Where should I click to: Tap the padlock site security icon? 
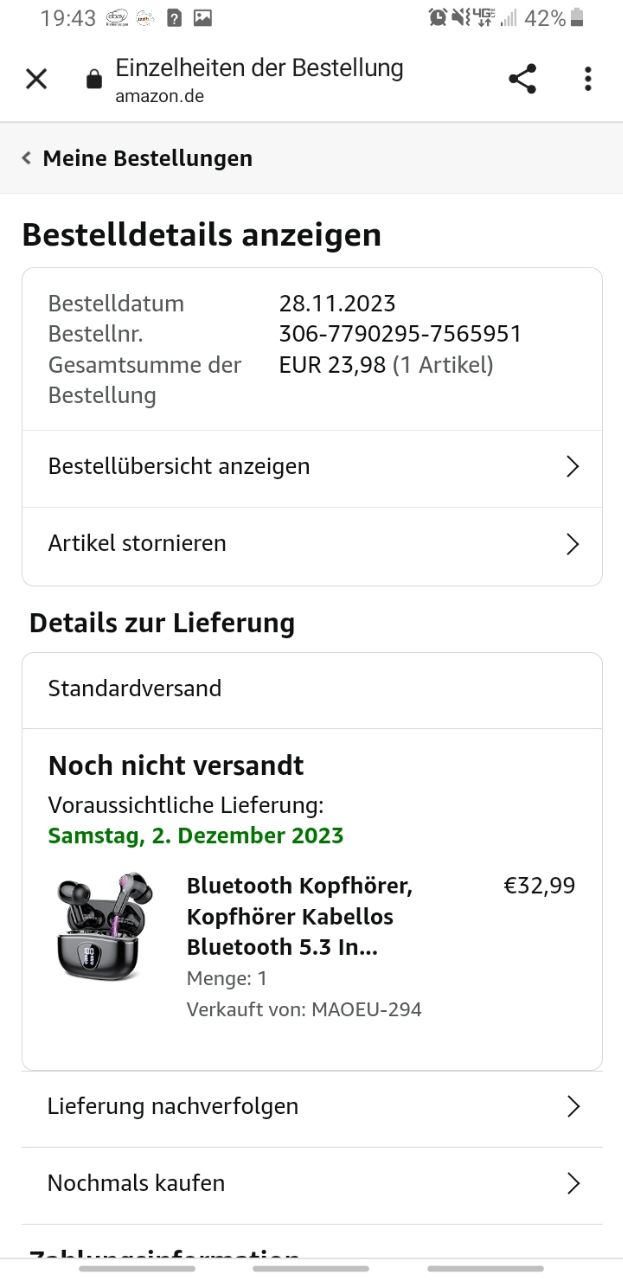click(94, 79)
